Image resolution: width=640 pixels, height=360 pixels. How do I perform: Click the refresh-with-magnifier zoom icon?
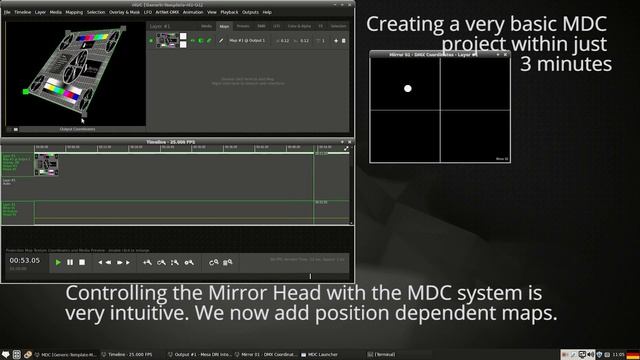pos(214,262)
